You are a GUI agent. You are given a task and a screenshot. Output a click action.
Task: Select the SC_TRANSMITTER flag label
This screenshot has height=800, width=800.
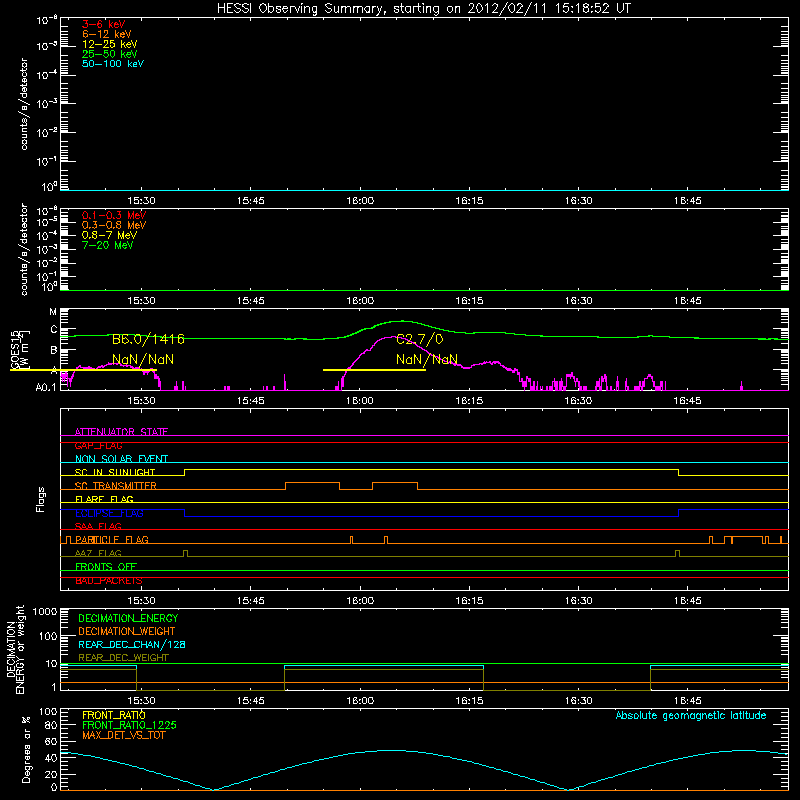tap(115, 486)
